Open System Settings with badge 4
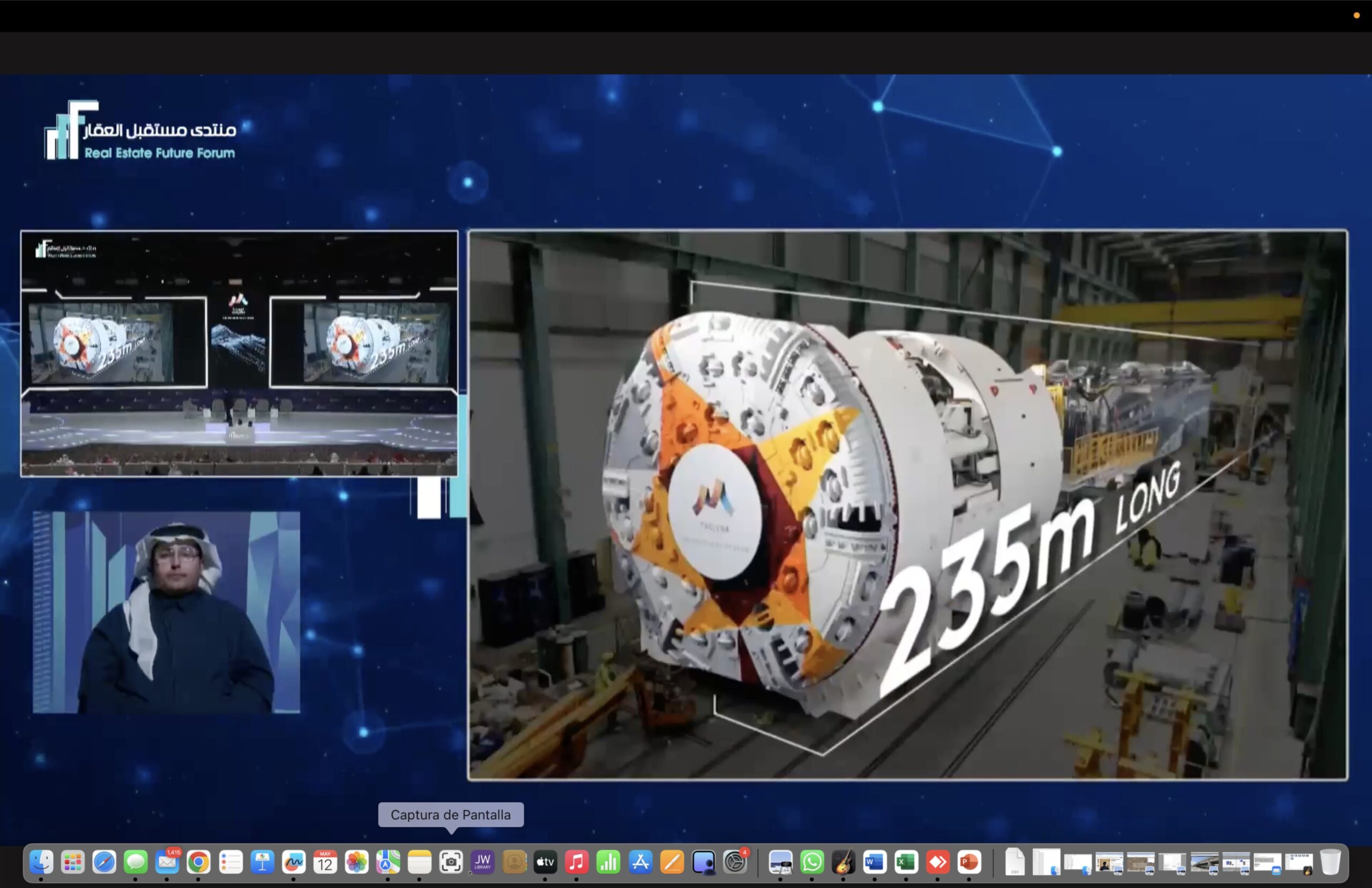The height and width of the screenshot is (888, 1372). pyautogui.click(x=735, y=862)
